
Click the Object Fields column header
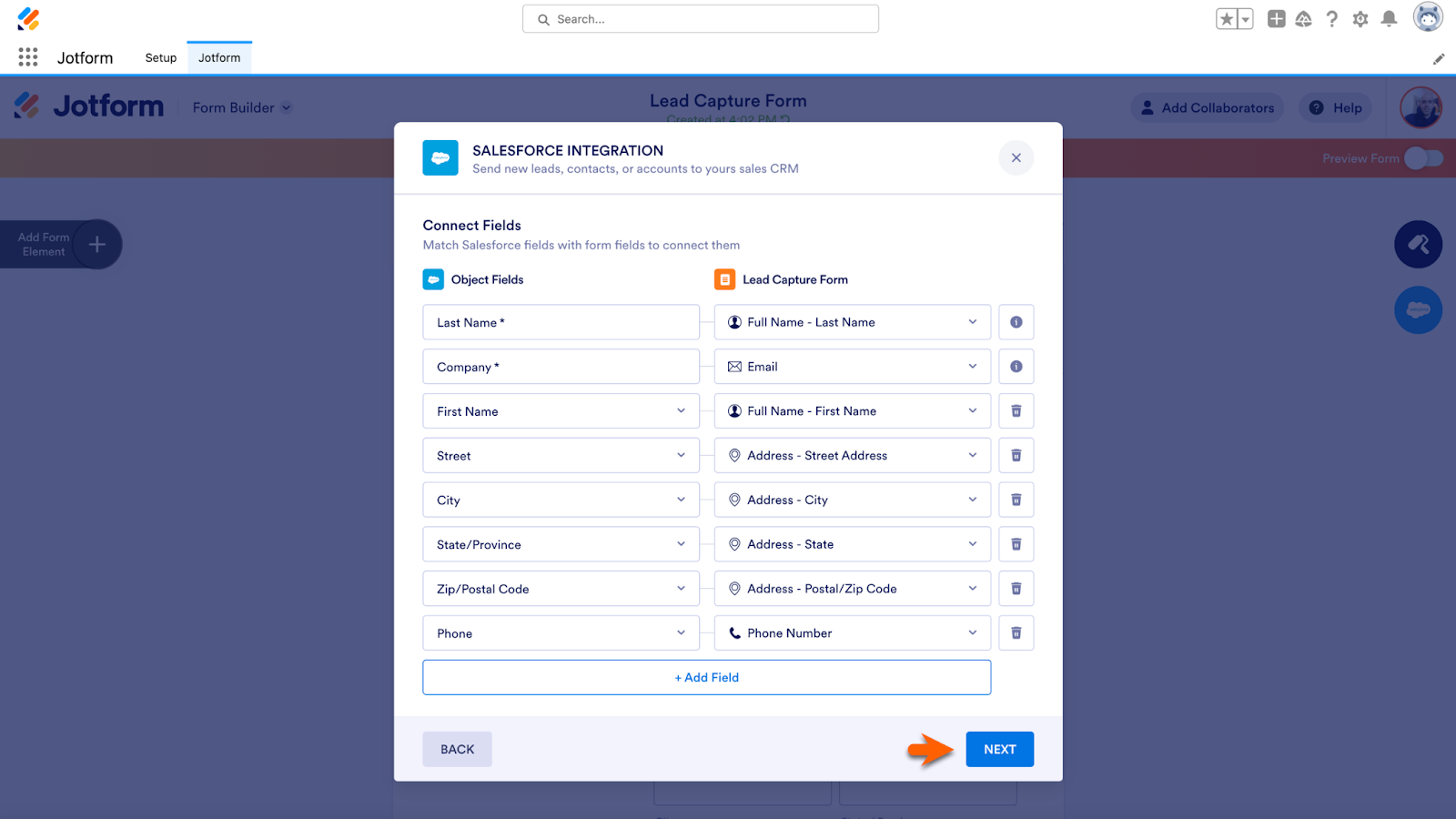tap(487, 279)
